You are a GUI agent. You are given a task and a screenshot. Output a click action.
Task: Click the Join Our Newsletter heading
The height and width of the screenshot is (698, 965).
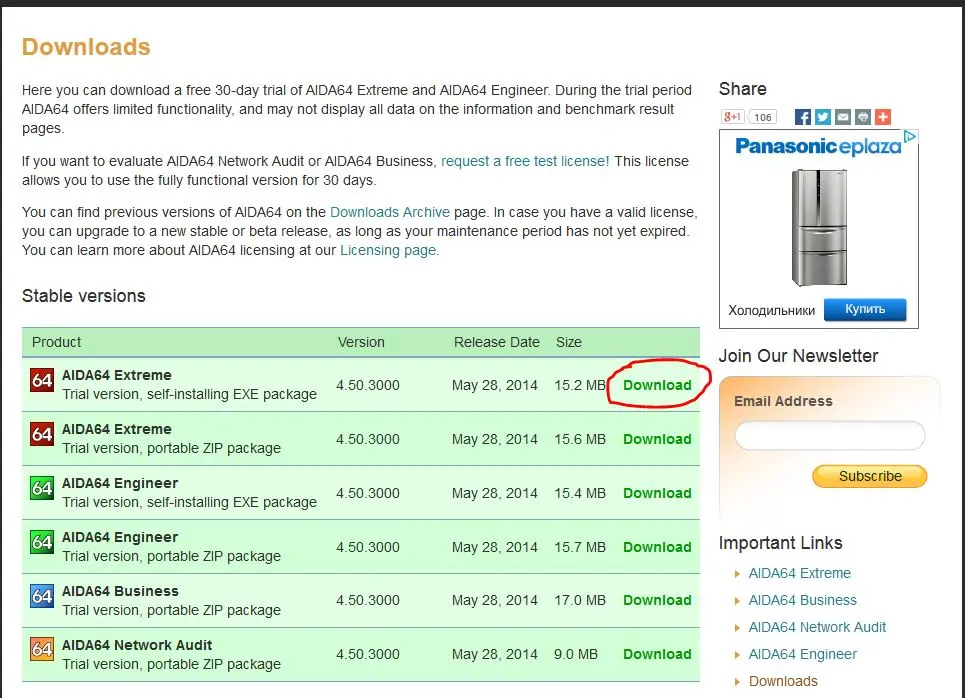click(x=798, y=356)
